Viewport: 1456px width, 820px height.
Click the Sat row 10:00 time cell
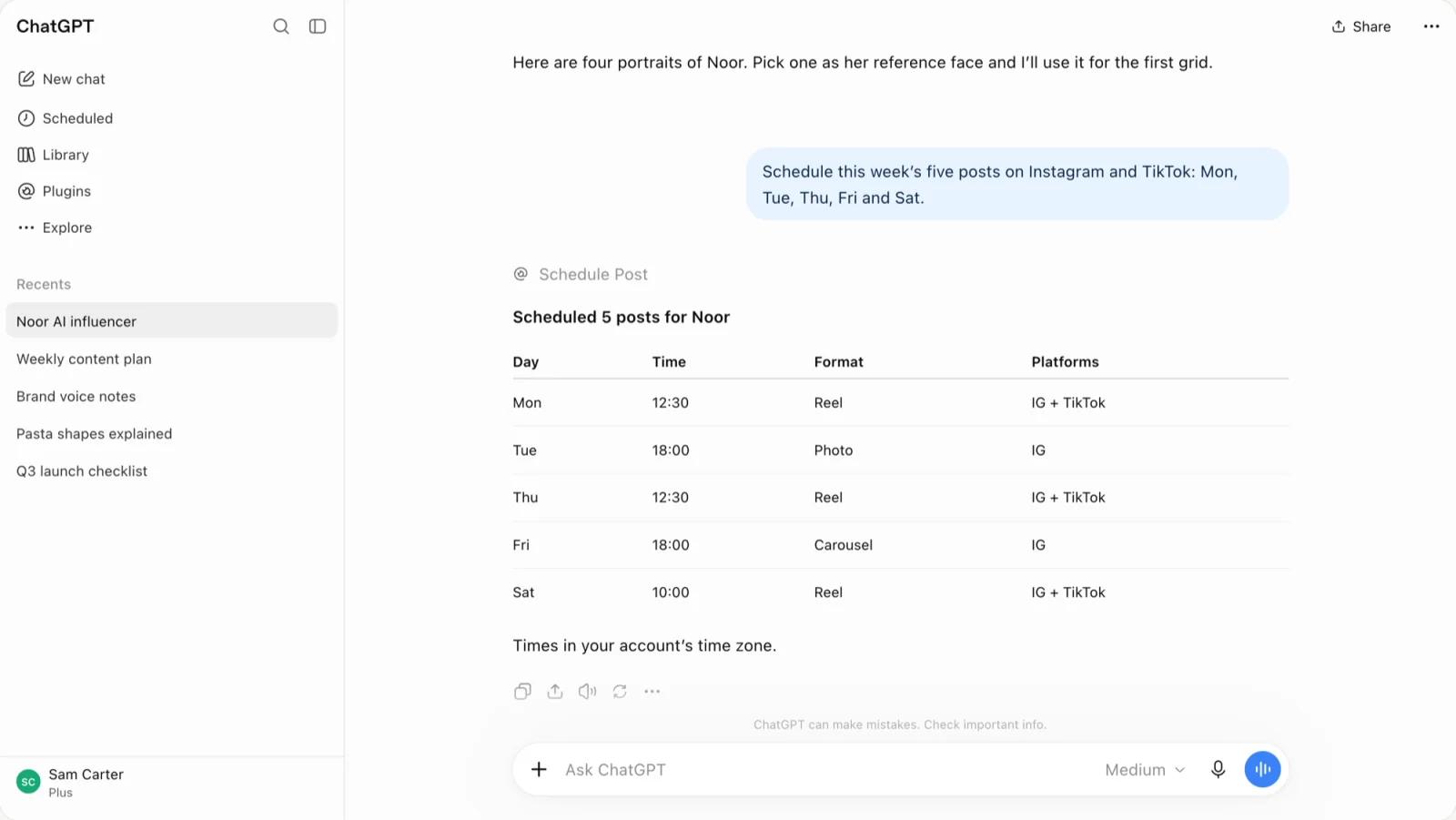pos(671,592)
